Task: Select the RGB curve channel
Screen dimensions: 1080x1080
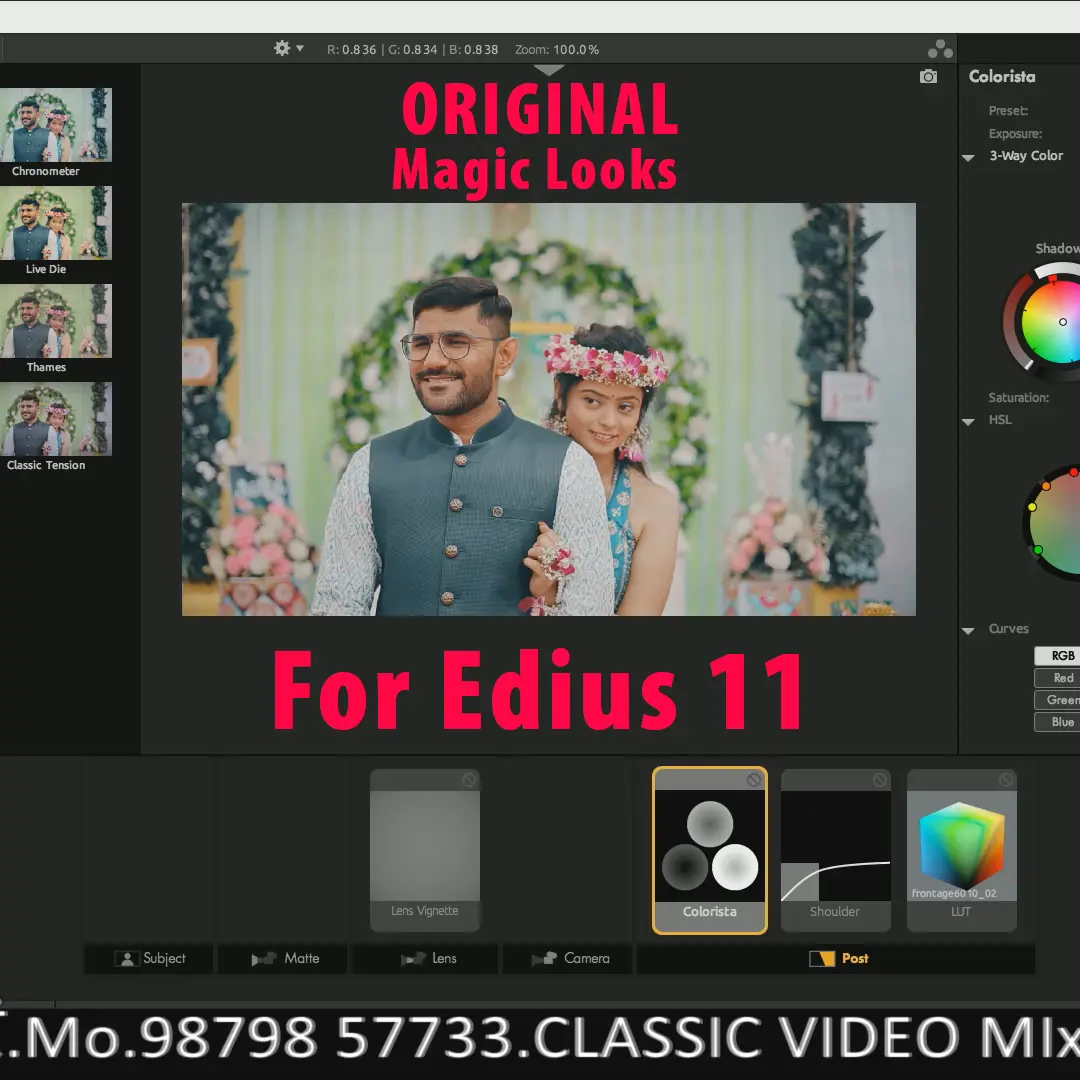Action: (x=1057, y=656)
